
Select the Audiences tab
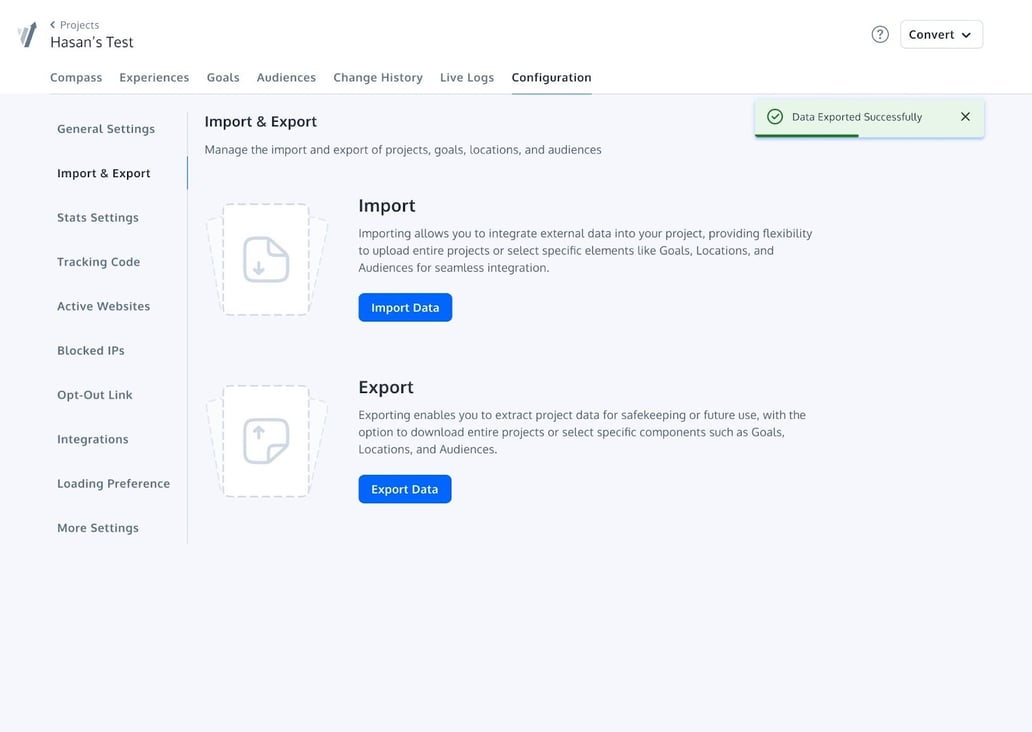(x=286, y=77)
